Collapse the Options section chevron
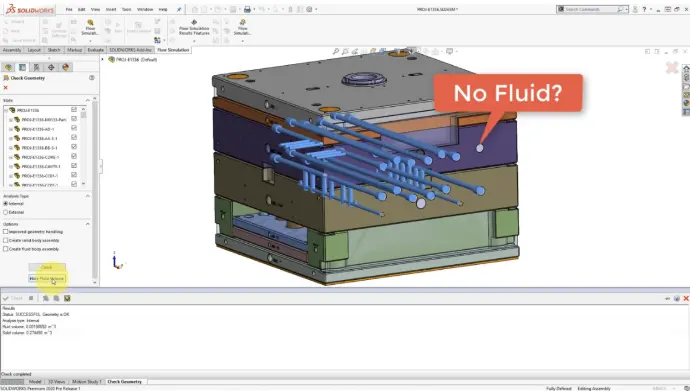 coord(88,224)
